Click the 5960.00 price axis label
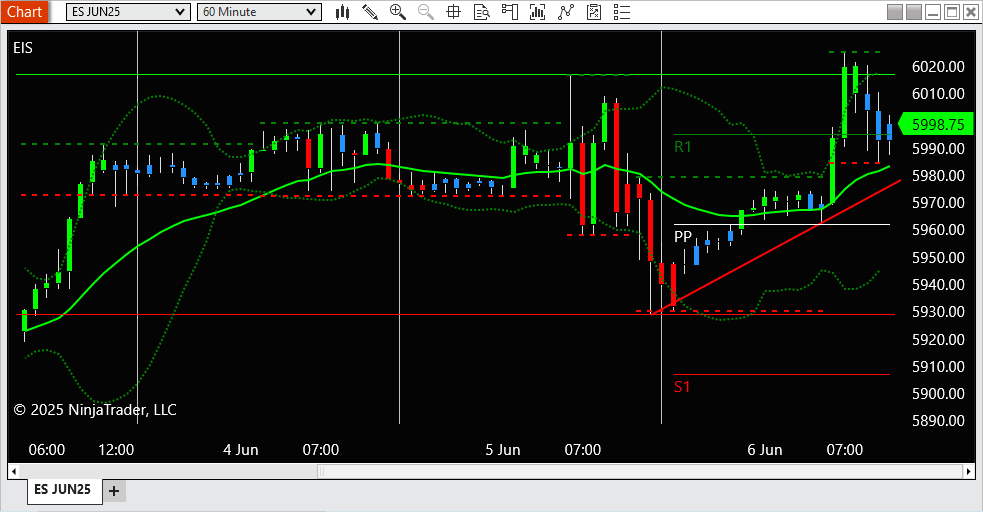The height and width of the screenshot is (512, 983). 938,229
